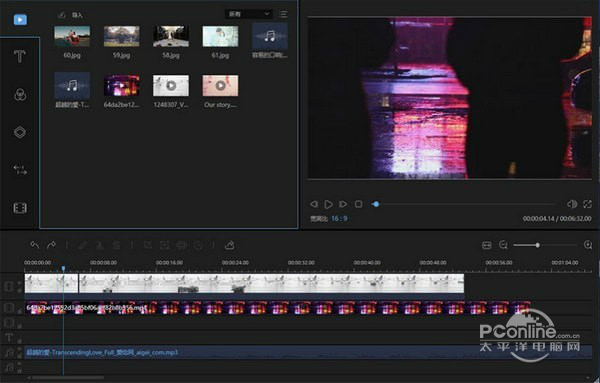Screen dimensions: 600x383
Task: Select the Media tab with play icon
Action: tap(20, 20)
